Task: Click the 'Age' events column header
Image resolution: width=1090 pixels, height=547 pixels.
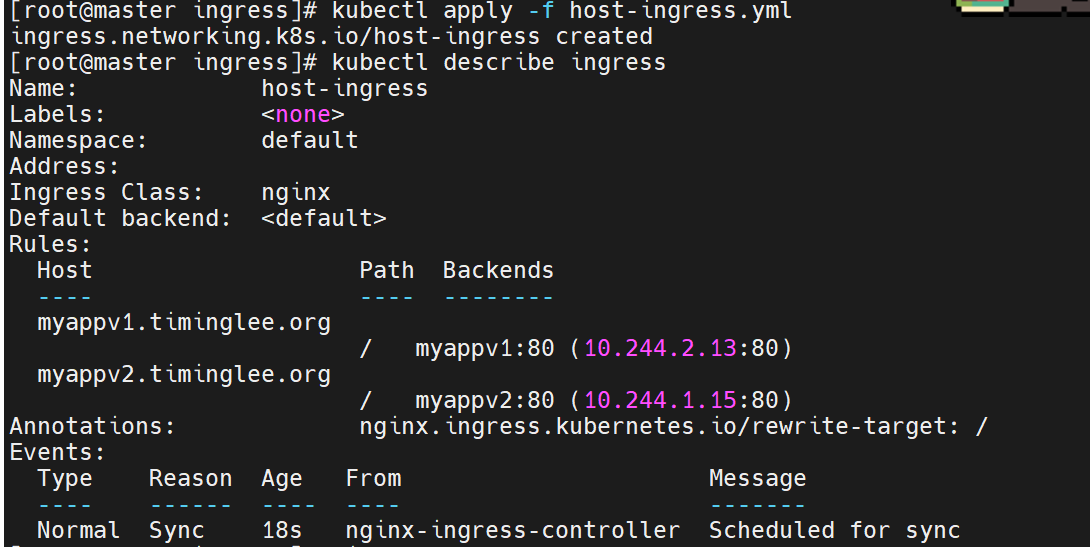Action: pyautogui.click(x=282, y=478)
